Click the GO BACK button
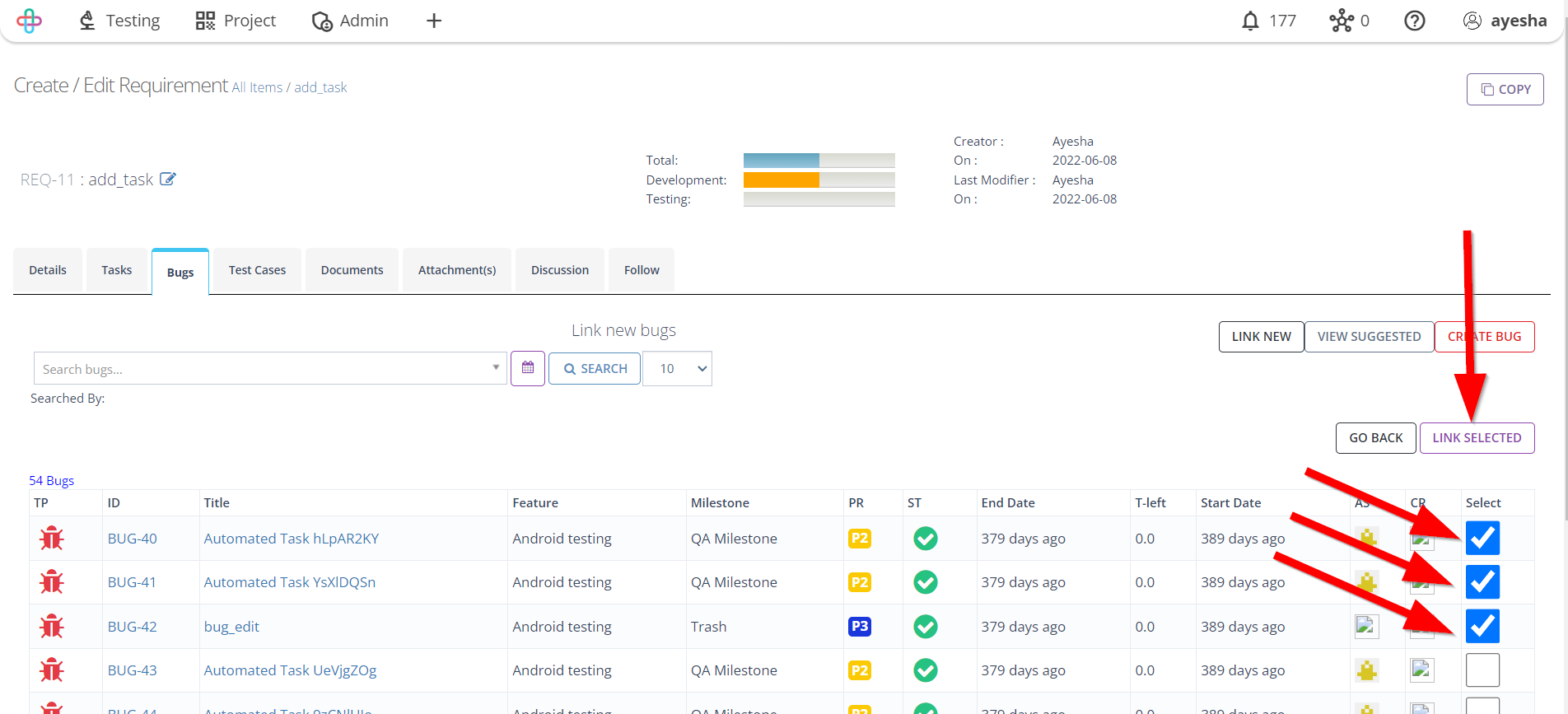 (1376, 437)
